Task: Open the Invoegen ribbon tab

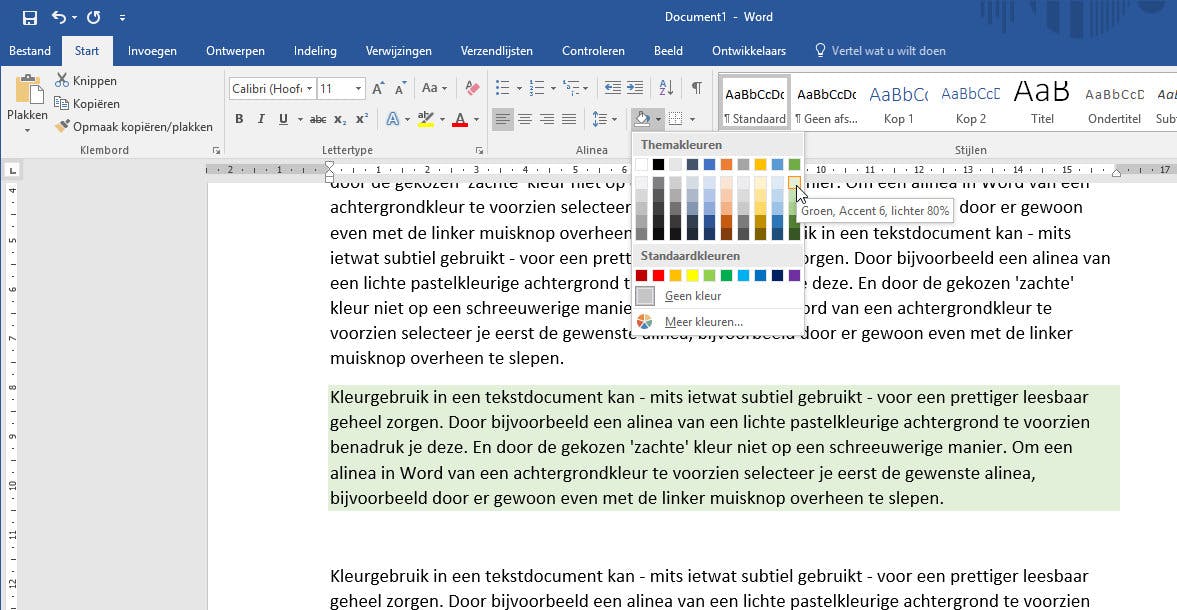Action: (152, 51)
